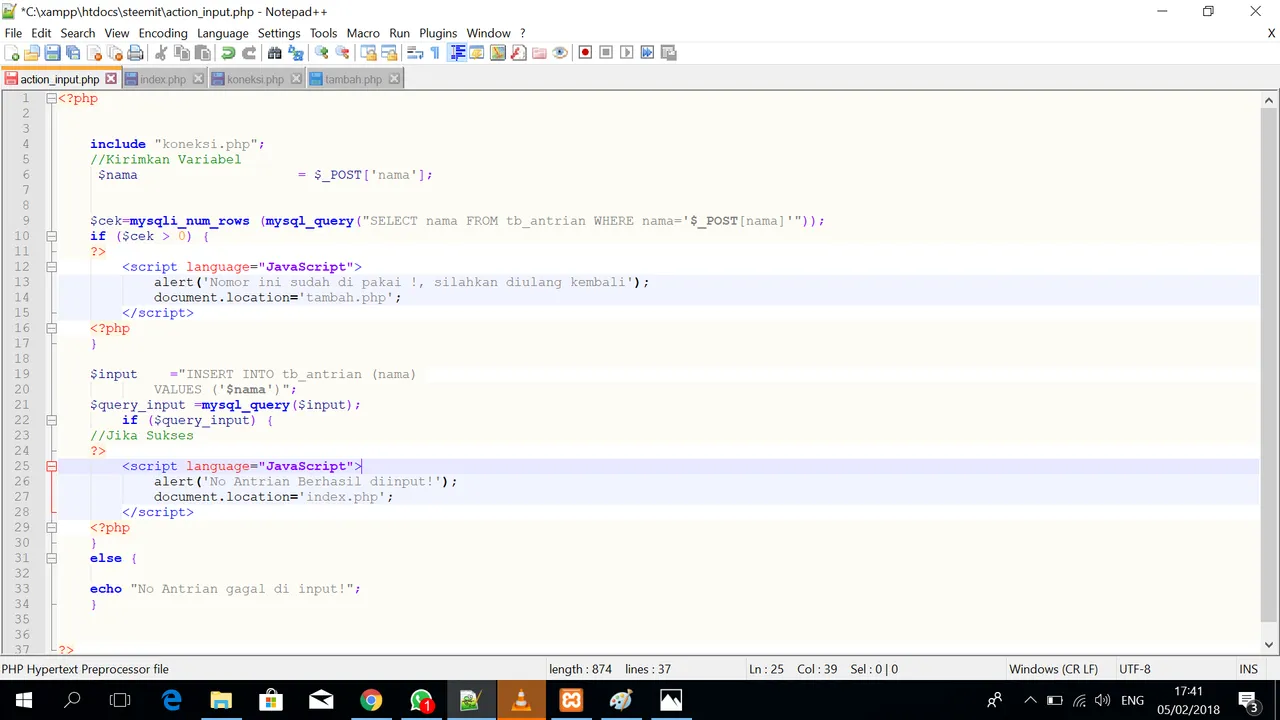Toggle the indent guide toolbar button

(457, 53)
